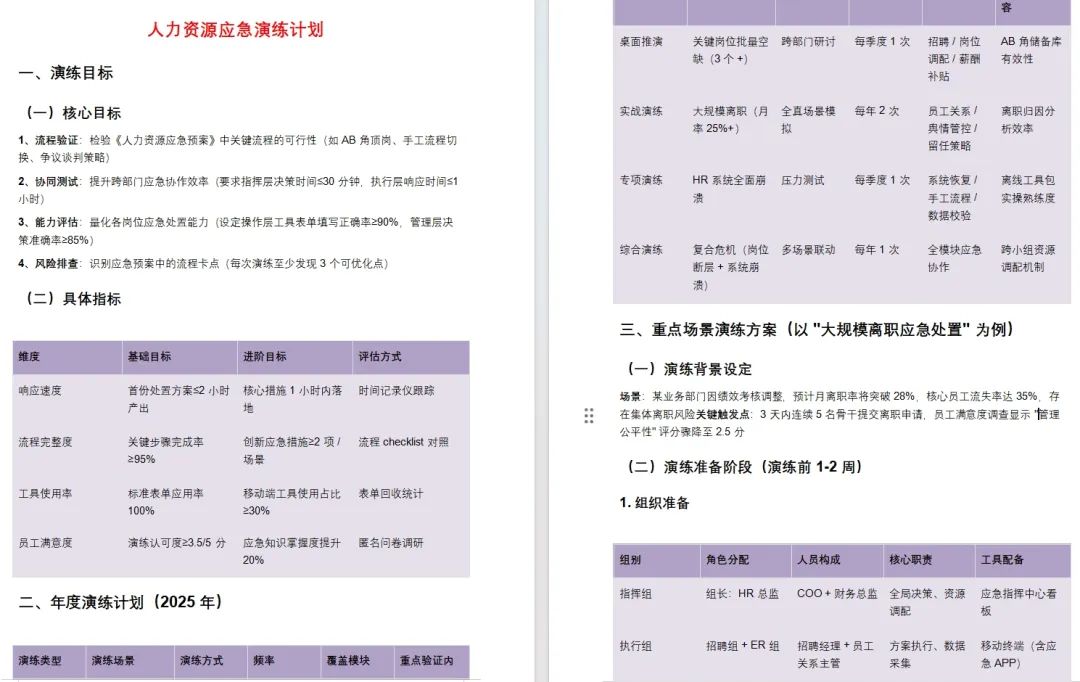Click table header 演练类型
The height and width of the screenshot is (682, 1080).
pyautogui.click(x=40, y=661)
